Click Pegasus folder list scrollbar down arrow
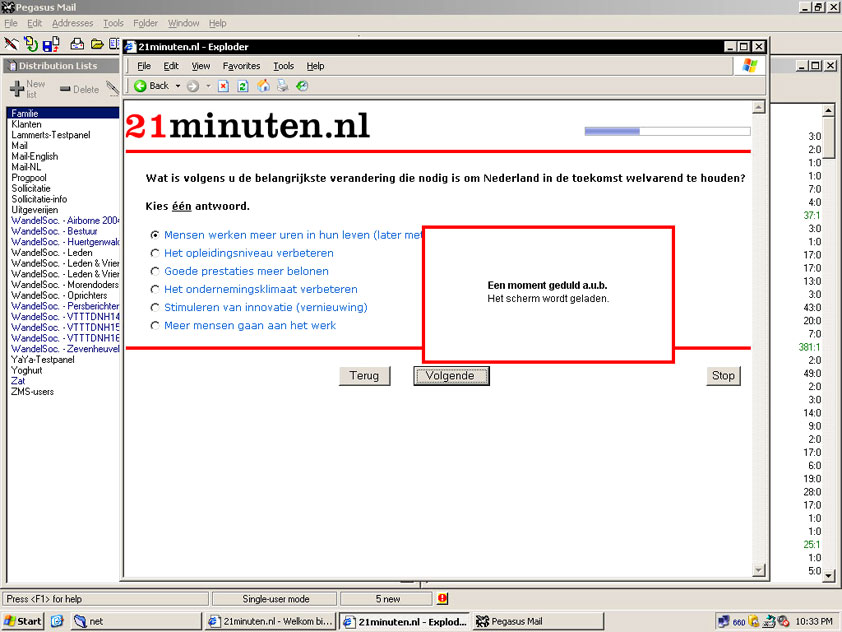Viewport: 842px width, 632px height. [829, 576]
